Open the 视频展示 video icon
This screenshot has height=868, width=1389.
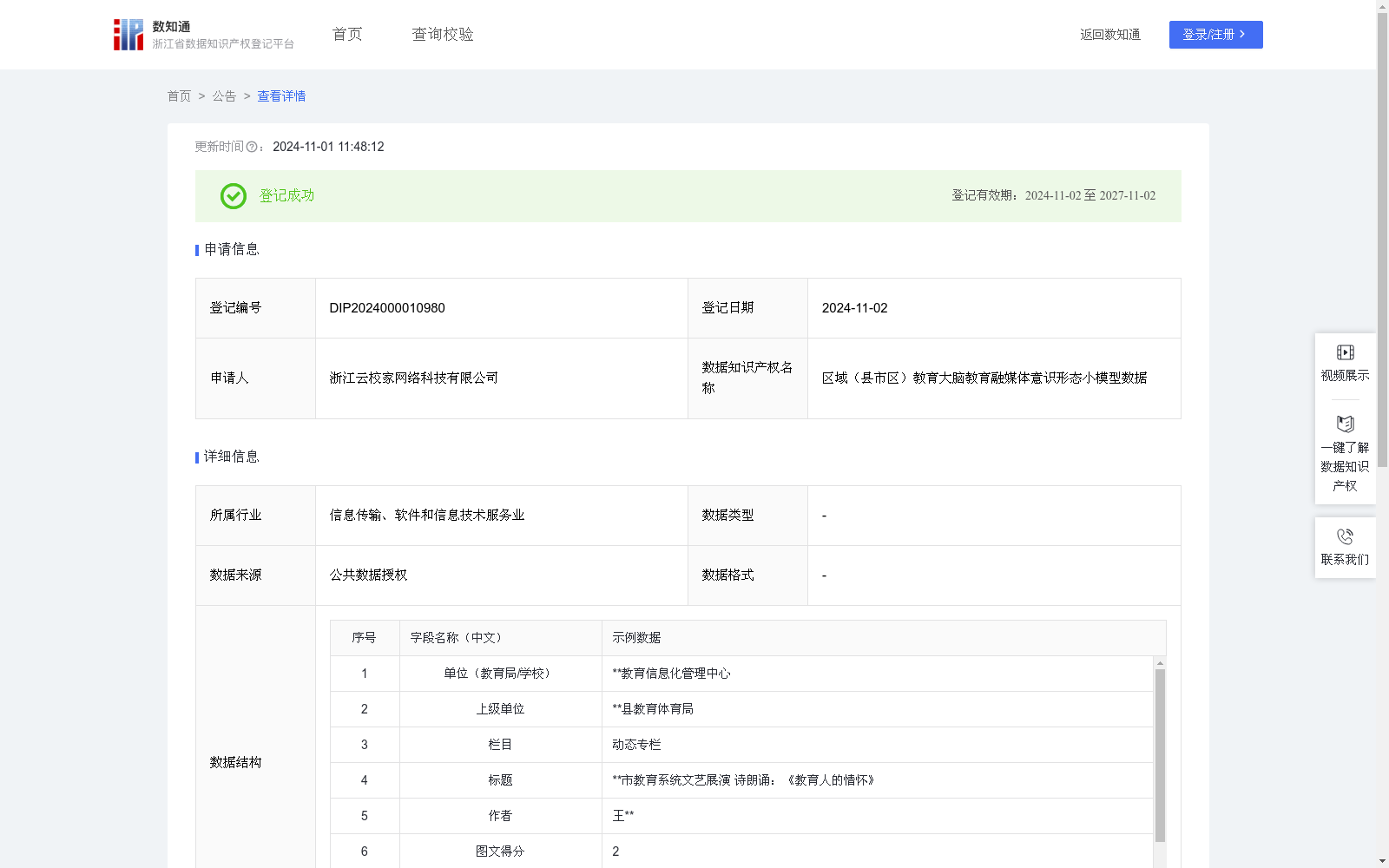[x=1345, y=352]
